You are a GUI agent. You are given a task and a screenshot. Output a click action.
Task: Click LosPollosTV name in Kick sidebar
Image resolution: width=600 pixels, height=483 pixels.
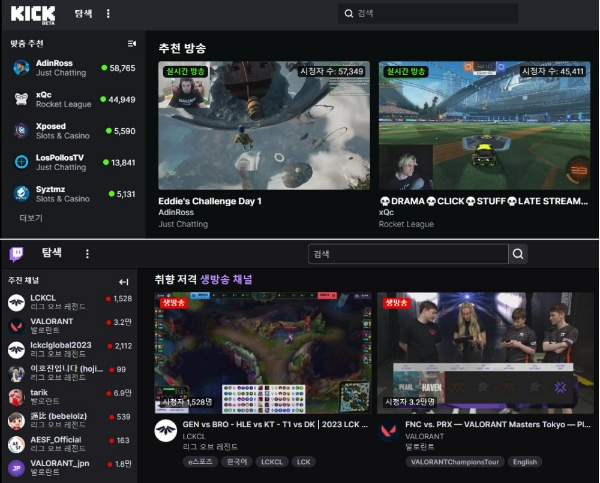(x=60, y=158)
